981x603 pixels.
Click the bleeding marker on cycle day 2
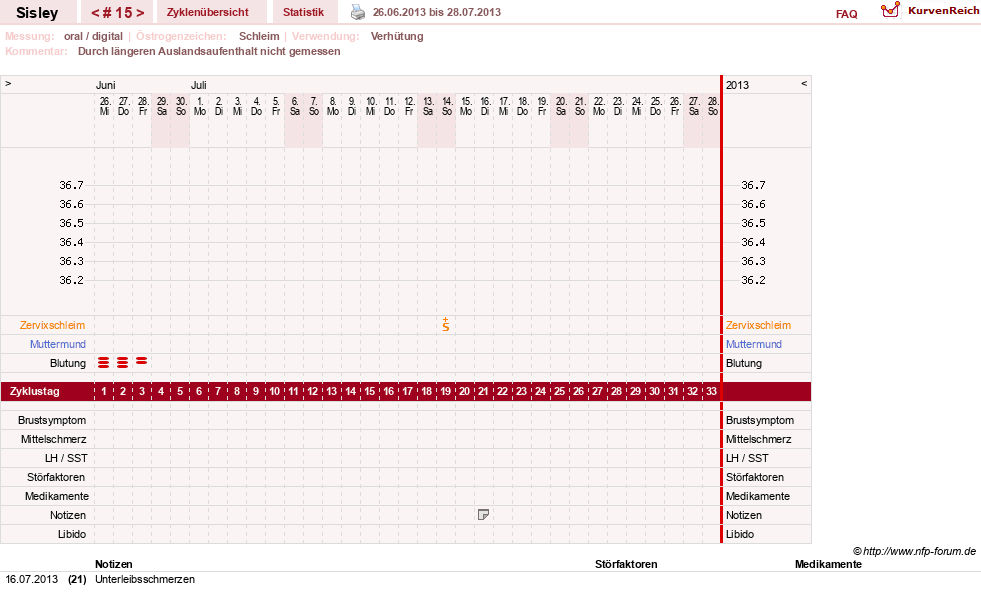[x=123, y=362]
